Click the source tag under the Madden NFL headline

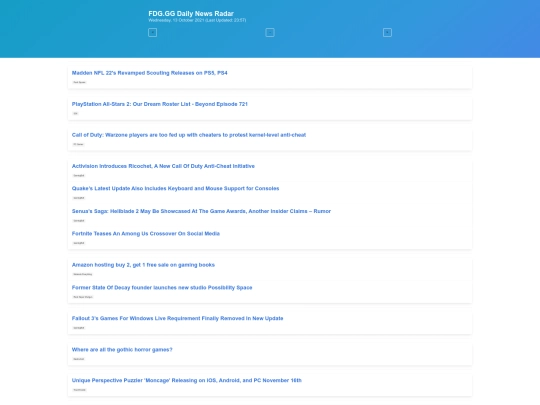click(x=80, y=82)
